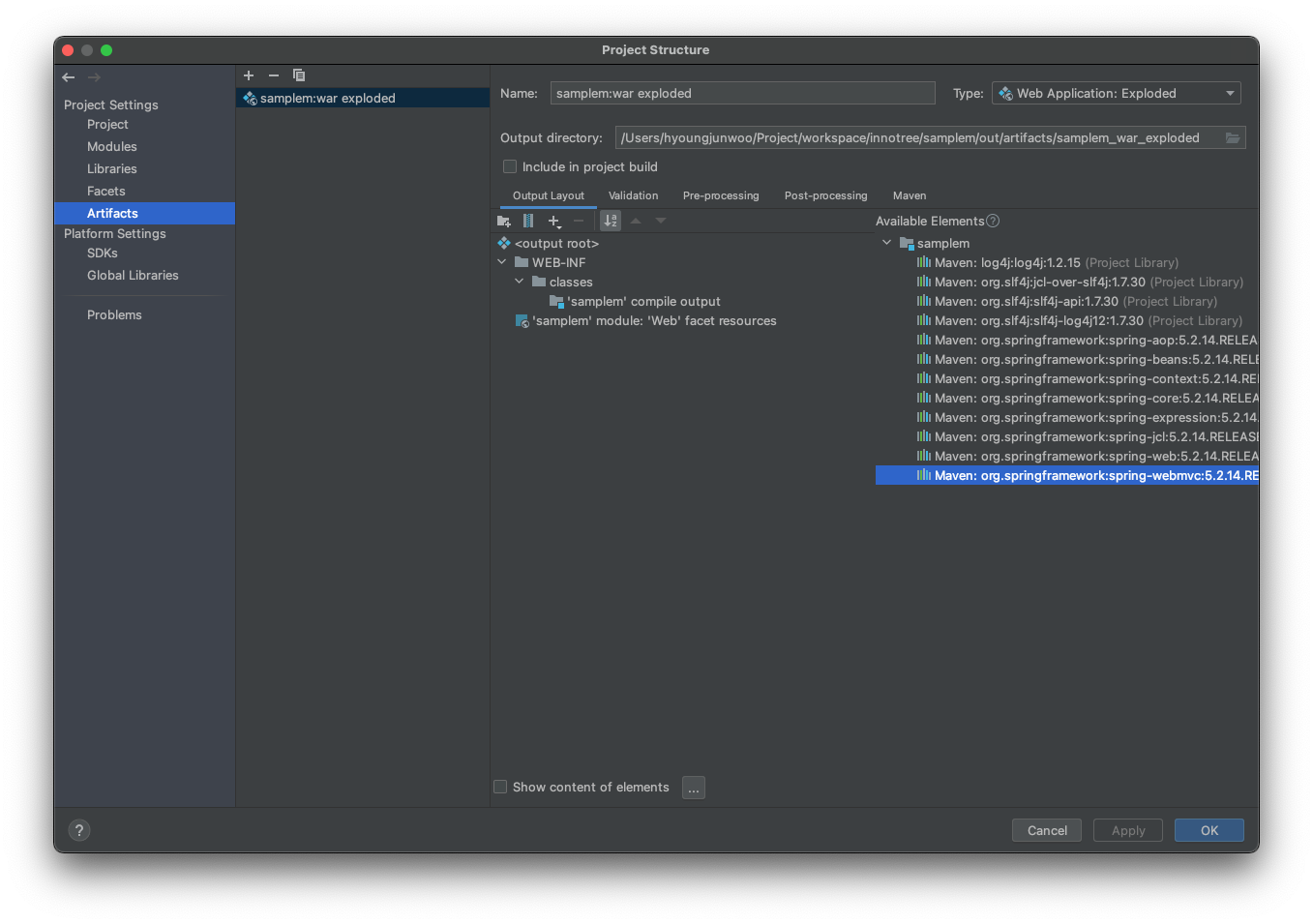Open the help question mark button
This screenshot has width=1313, height=924.
point(79,830)
